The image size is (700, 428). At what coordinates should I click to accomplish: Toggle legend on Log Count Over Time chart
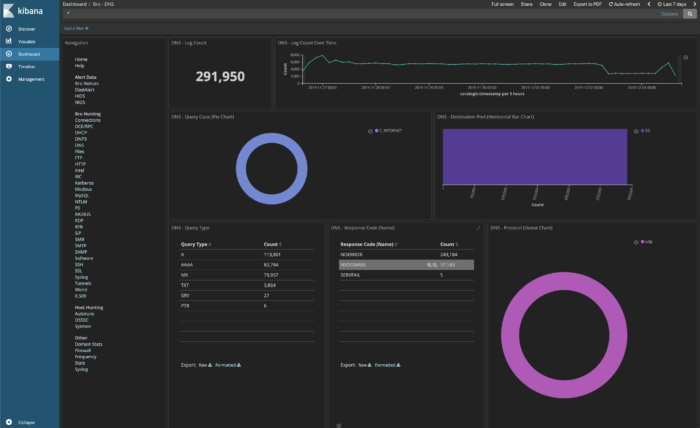(x=686, y=58)
